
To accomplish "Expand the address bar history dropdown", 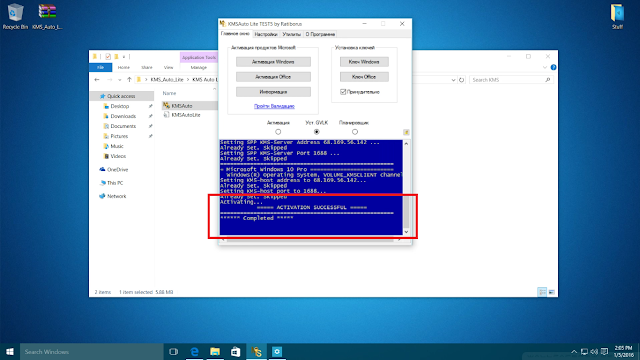I will click(453, 80).
